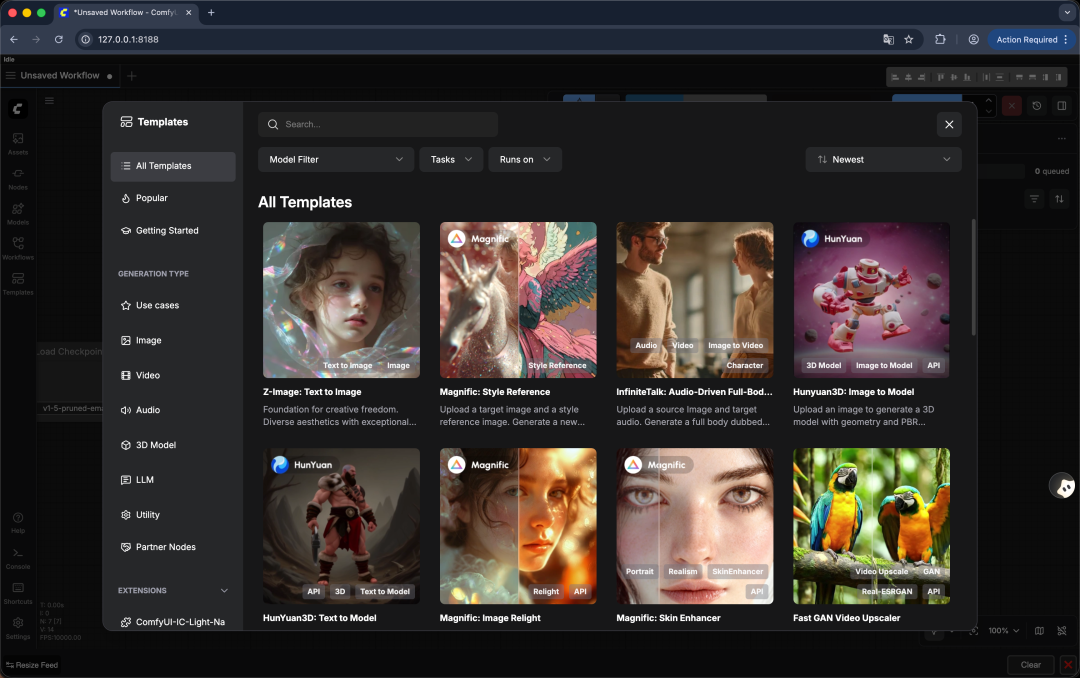Open the Nodes sidebar panel

click(x=18, y=178)
